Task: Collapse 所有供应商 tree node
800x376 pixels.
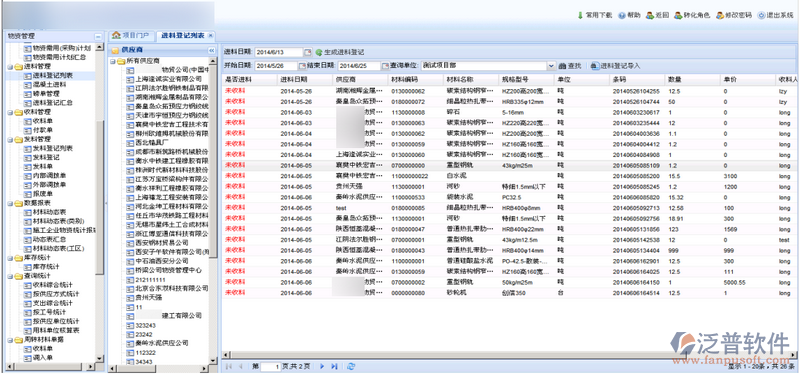Action: click(x=113, y=61)
